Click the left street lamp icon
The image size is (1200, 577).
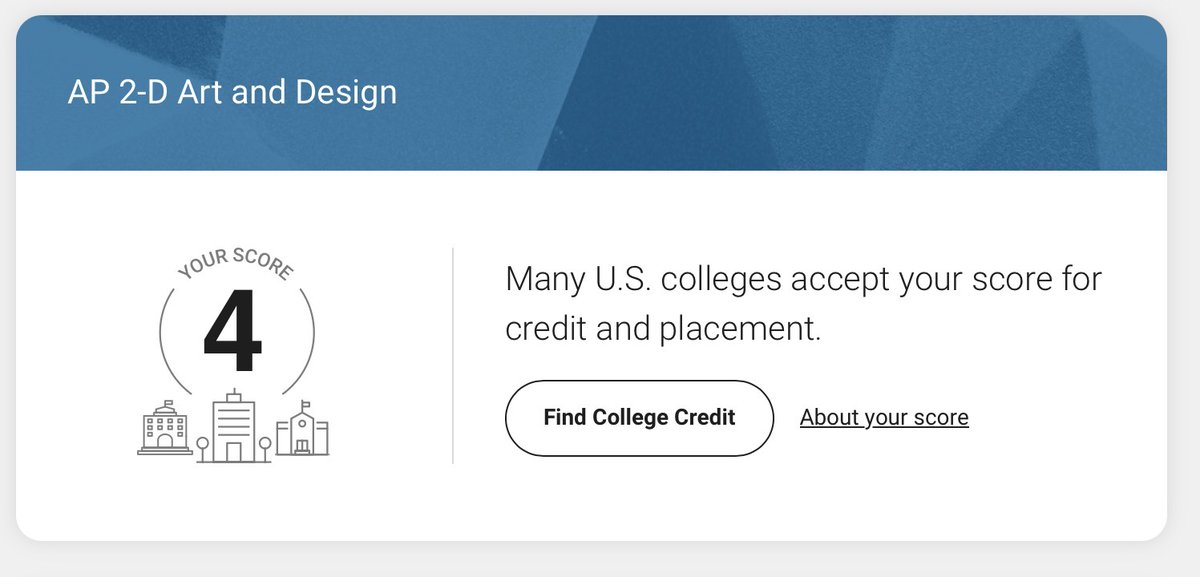(203, 449)
